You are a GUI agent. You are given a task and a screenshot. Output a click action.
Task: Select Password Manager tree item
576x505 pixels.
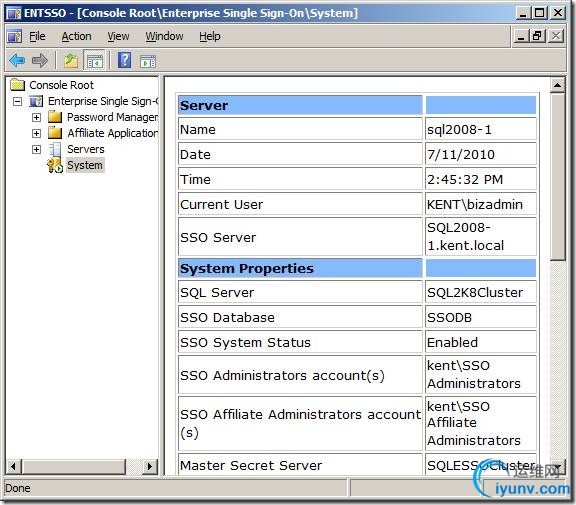(x=112, y=117)
